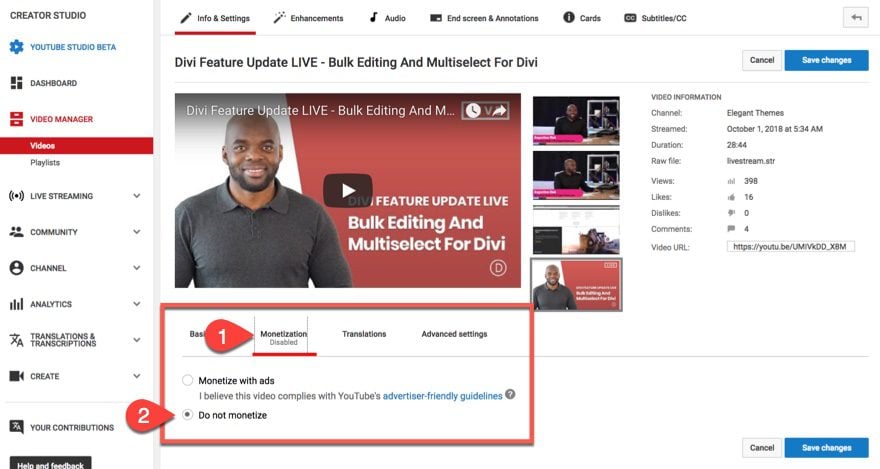Play the video preview
Image resolution: width=880 pixels, height=469 pixels.
click(x=347, y=190)
